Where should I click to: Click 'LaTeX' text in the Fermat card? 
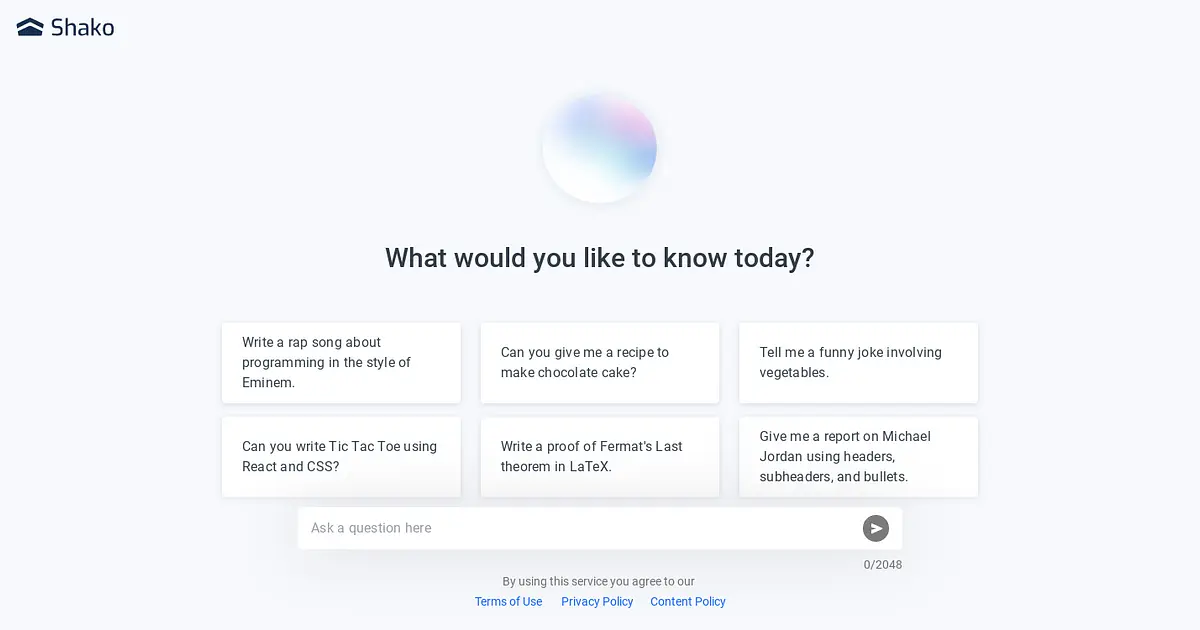coord(590,467)
